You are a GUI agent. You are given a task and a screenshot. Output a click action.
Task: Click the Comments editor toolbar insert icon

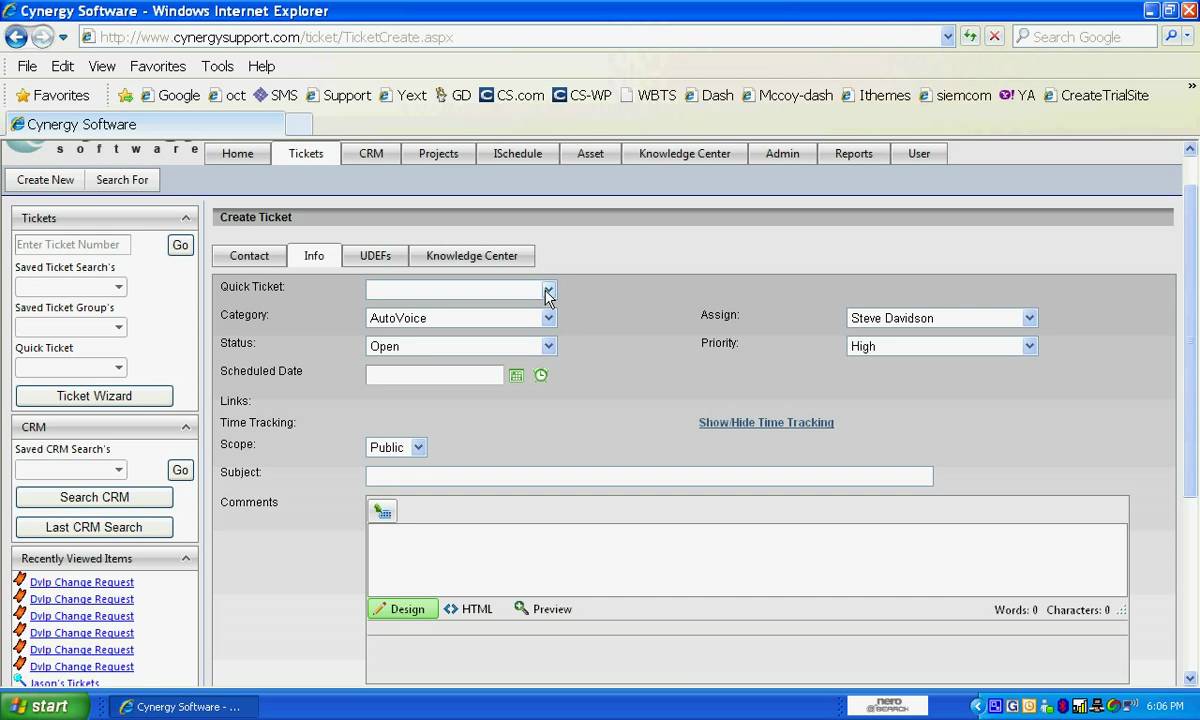click(x=383, y=512)
